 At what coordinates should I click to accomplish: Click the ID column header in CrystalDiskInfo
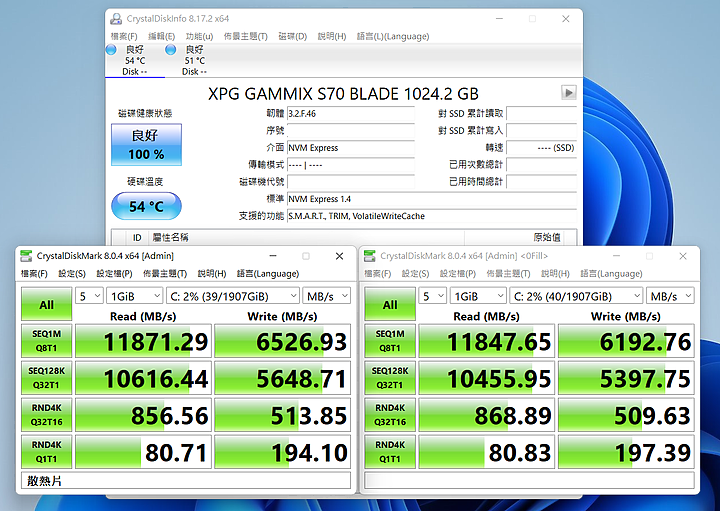point(137,237)
